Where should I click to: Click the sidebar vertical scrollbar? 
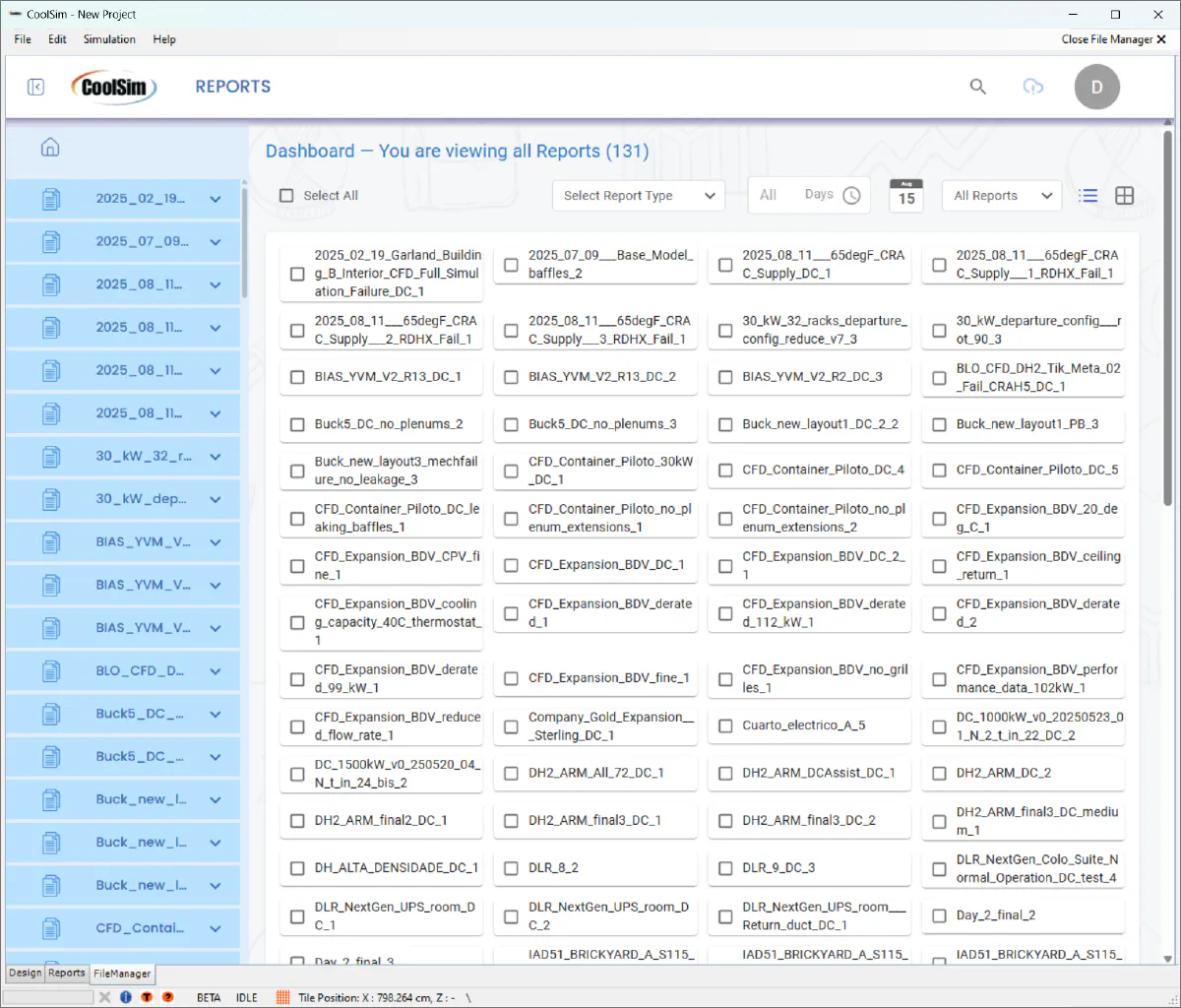coord(245,243)
